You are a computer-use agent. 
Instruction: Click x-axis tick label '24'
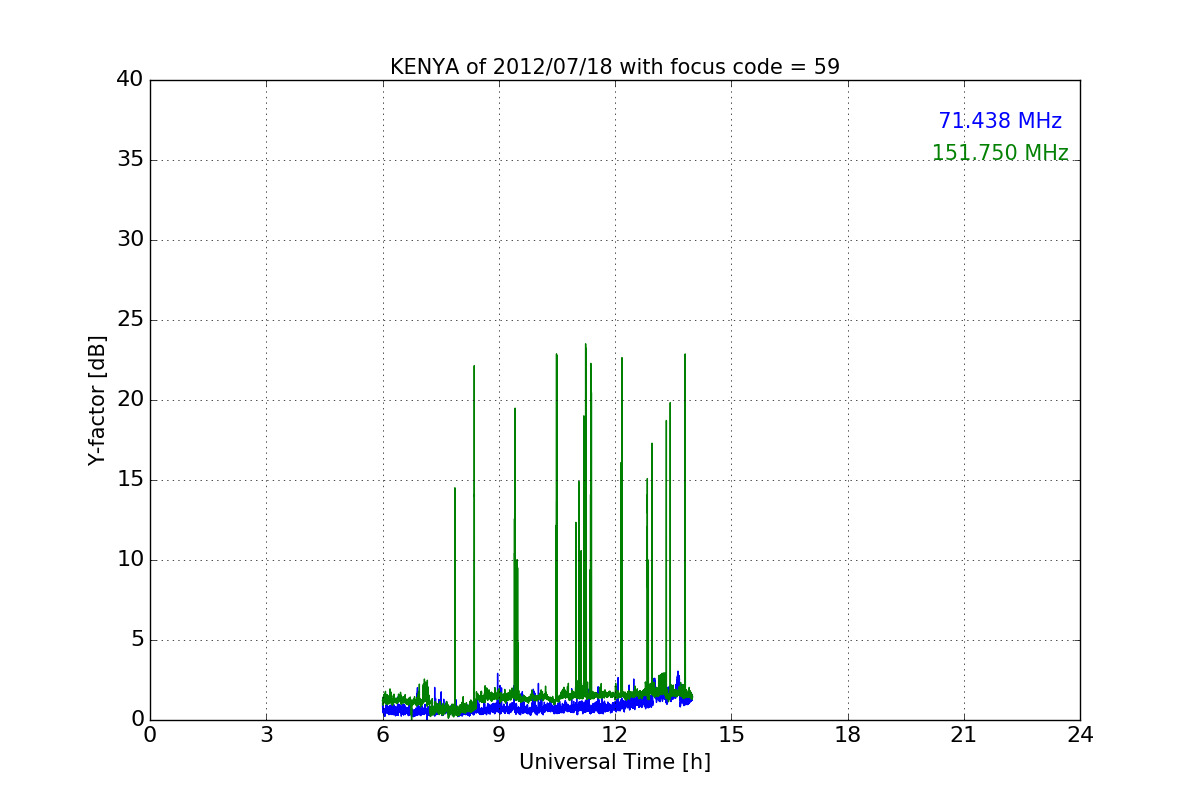(x=1080, y=734)
